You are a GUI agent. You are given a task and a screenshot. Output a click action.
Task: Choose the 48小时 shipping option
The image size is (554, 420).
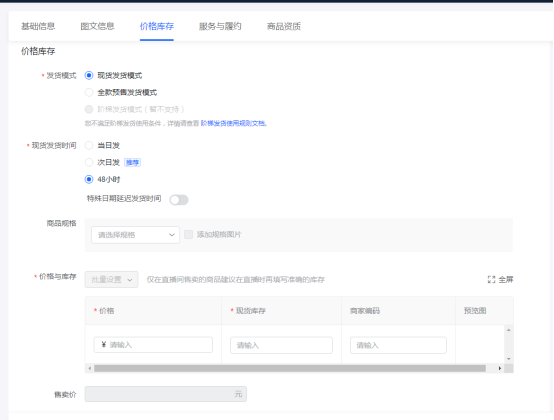89,179
